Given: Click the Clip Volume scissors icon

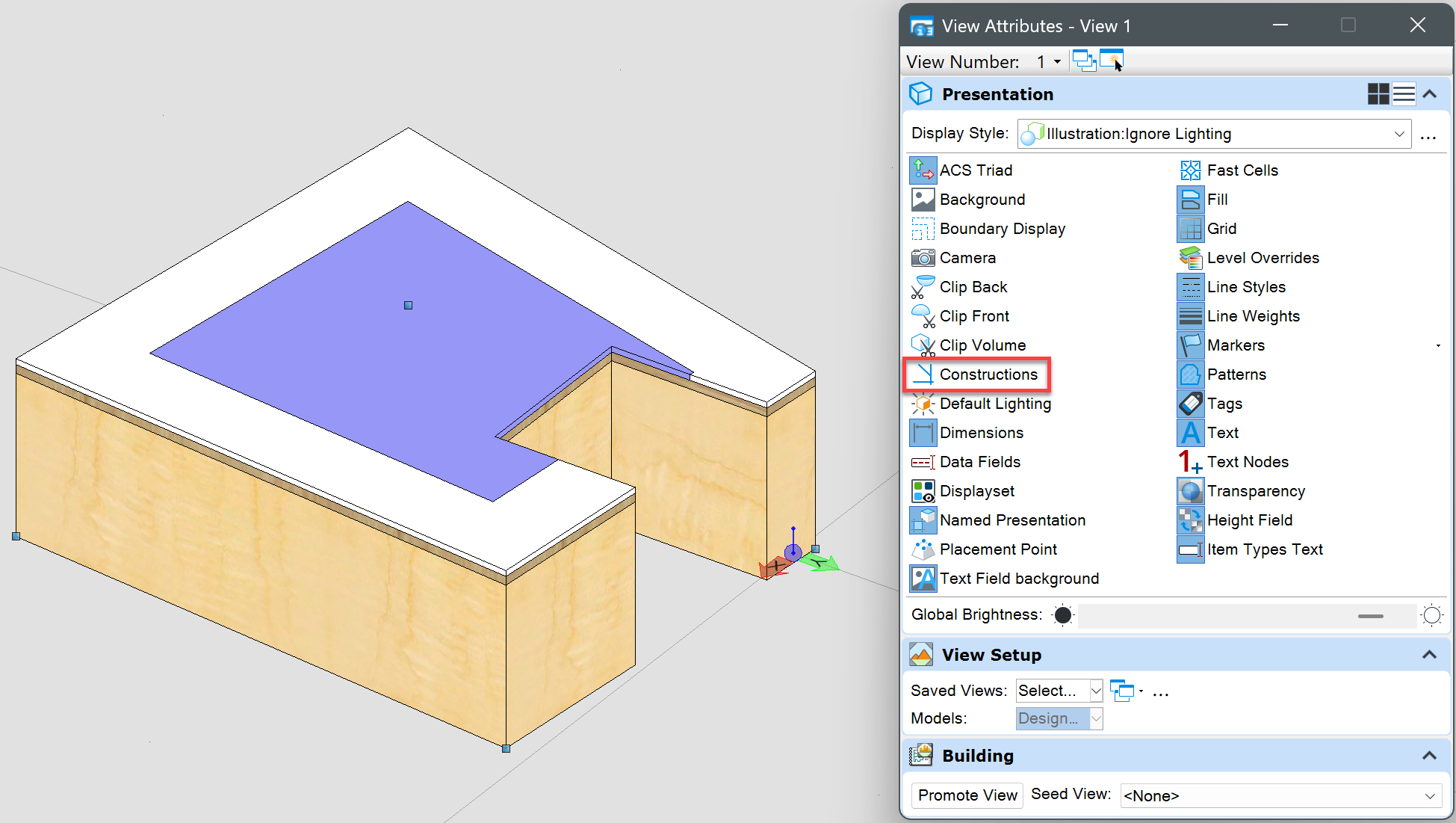Looking at the screenshot, I should 923,345.
